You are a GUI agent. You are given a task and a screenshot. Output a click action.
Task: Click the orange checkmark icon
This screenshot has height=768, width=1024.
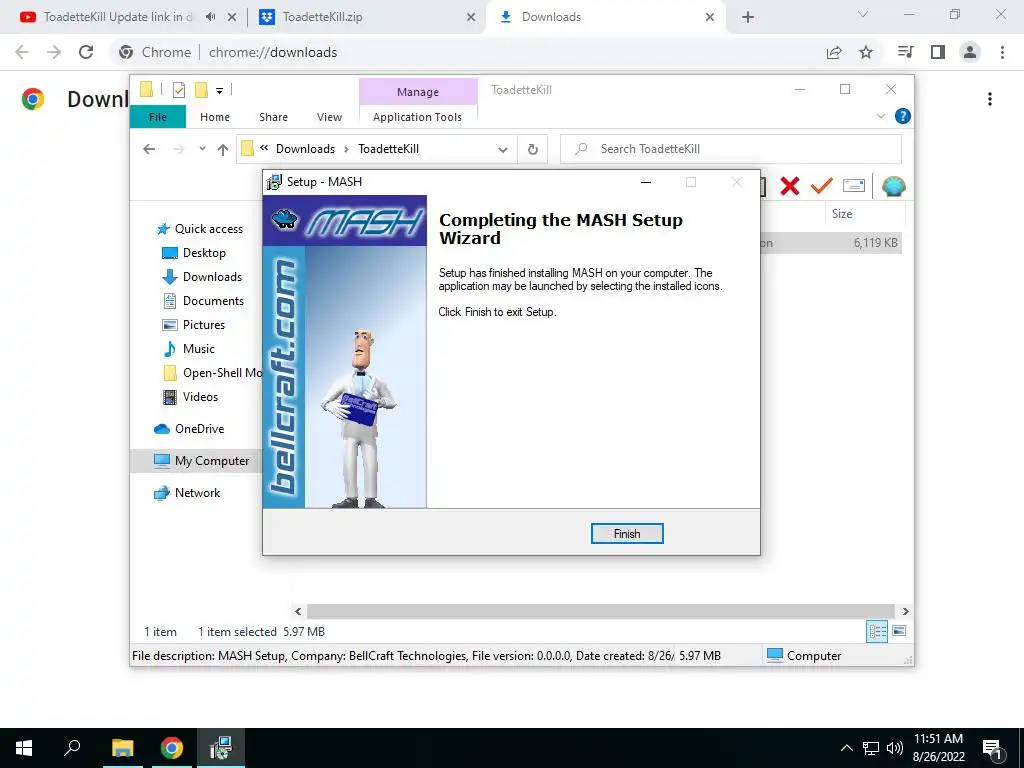pos(822,186)
